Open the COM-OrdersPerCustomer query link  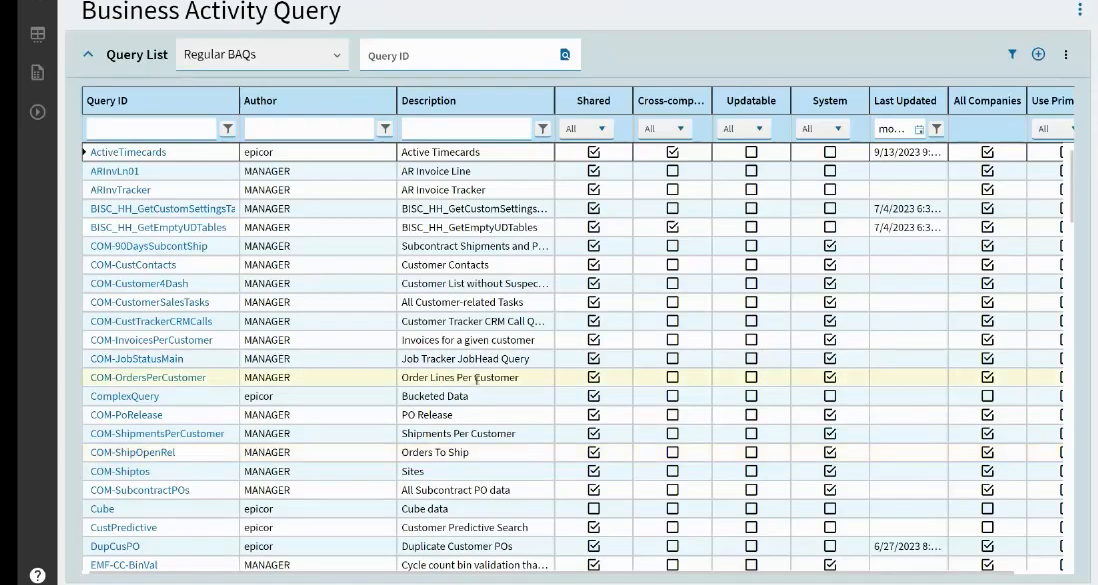pos(148,378)
